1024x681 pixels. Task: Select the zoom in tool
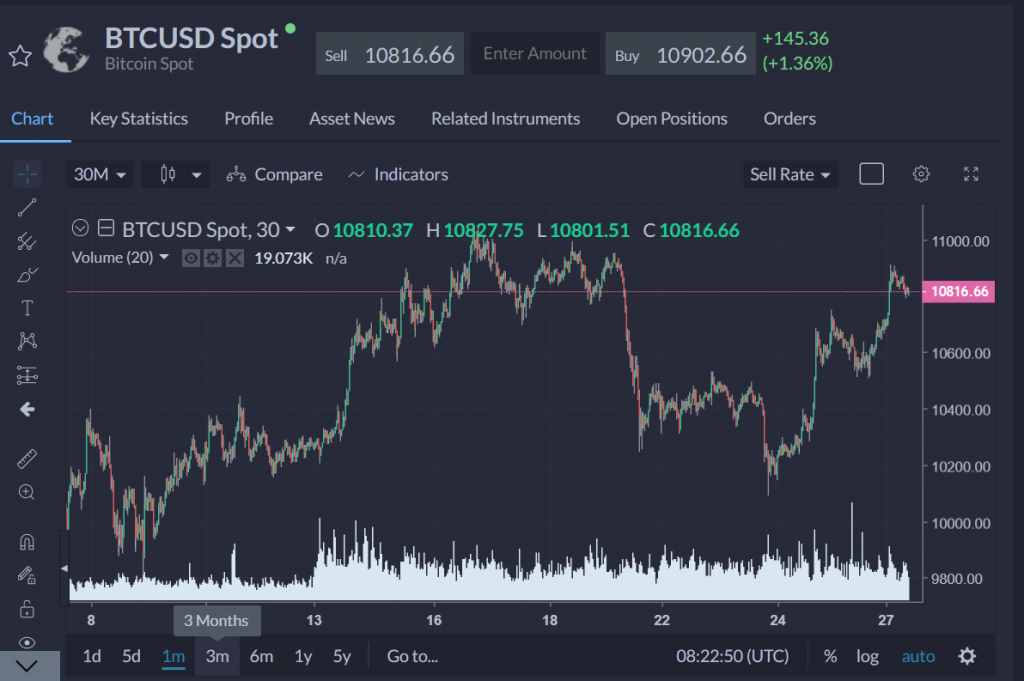[27, 492]
